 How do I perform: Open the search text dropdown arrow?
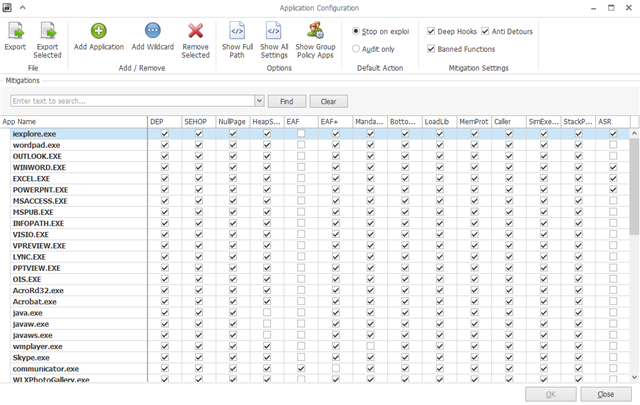(259, 100)
